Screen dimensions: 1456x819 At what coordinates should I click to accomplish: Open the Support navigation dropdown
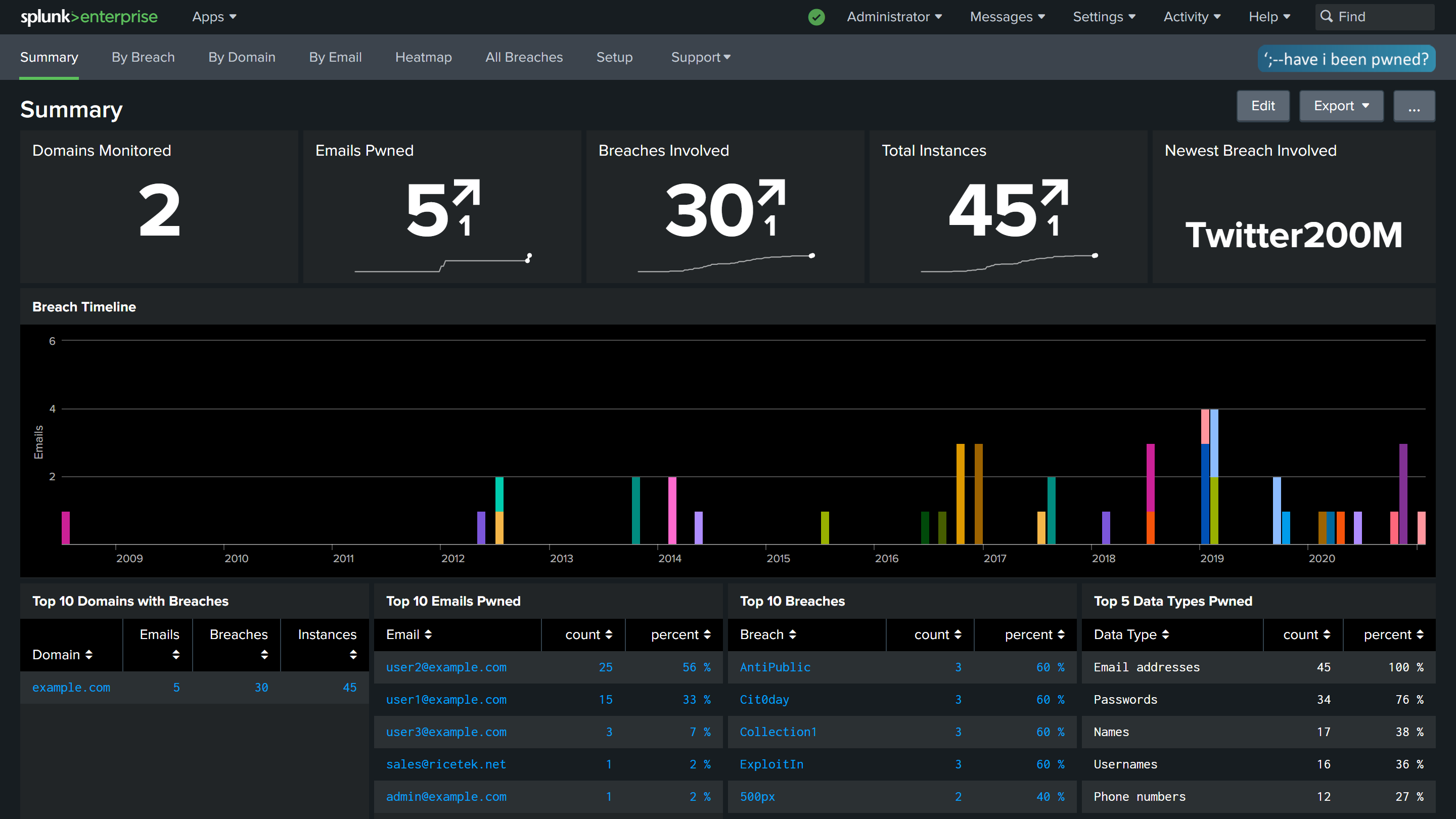700,57
